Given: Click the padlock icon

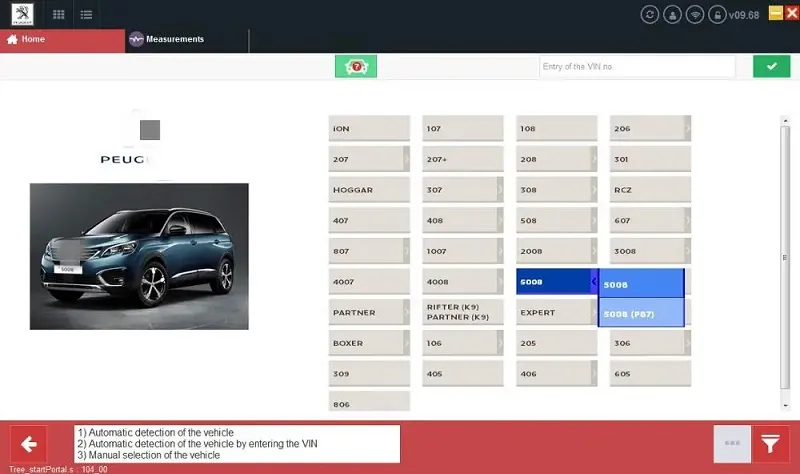Looking at the screenshot, I should [x=717, y=15].
